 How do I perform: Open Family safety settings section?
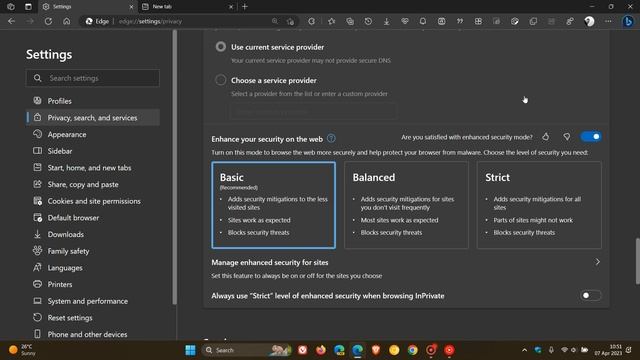click(93, 251)
